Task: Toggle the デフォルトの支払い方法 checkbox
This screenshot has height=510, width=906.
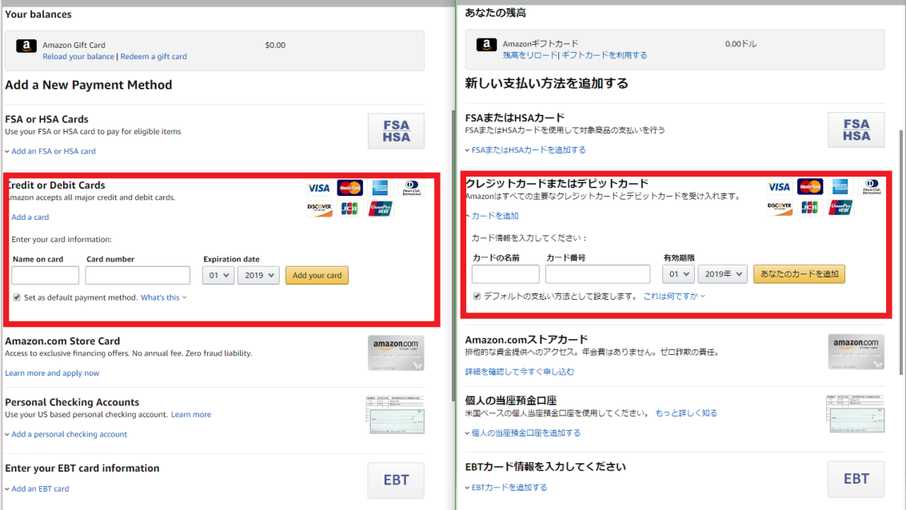Action: pyautogui.click(x=477, y=296)
